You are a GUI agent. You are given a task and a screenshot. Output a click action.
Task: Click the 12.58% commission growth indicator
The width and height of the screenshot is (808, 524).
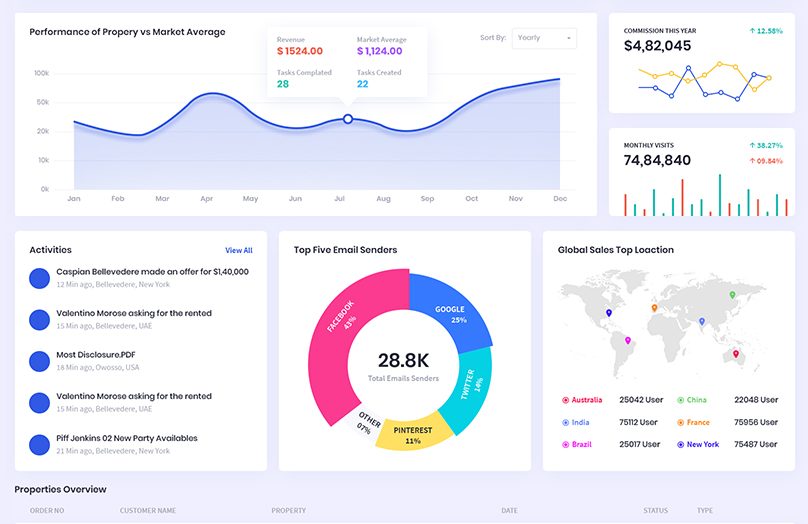pyautogui.click(x=766, y=31)
